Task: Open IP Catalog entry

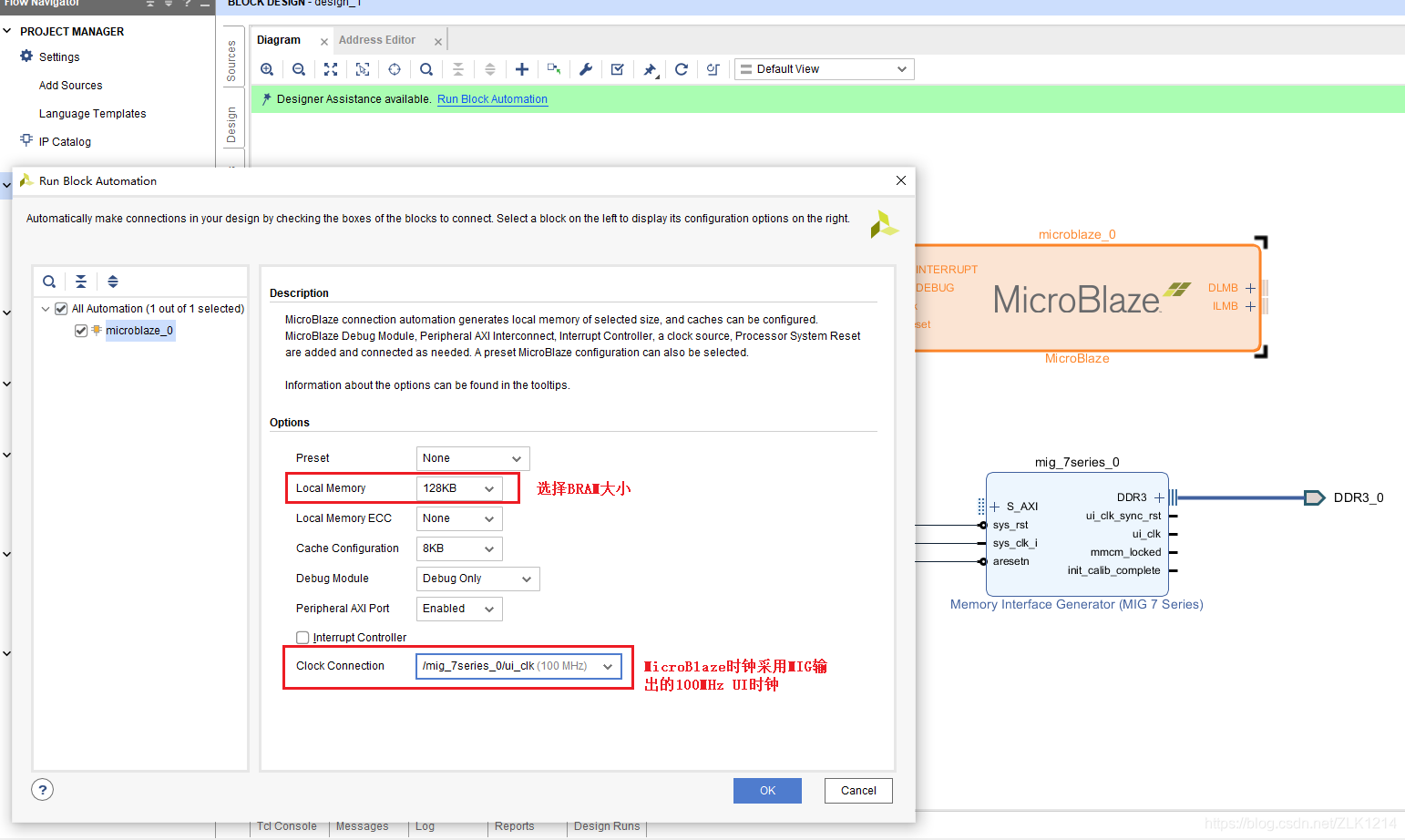Action: (x=65, y=142)
